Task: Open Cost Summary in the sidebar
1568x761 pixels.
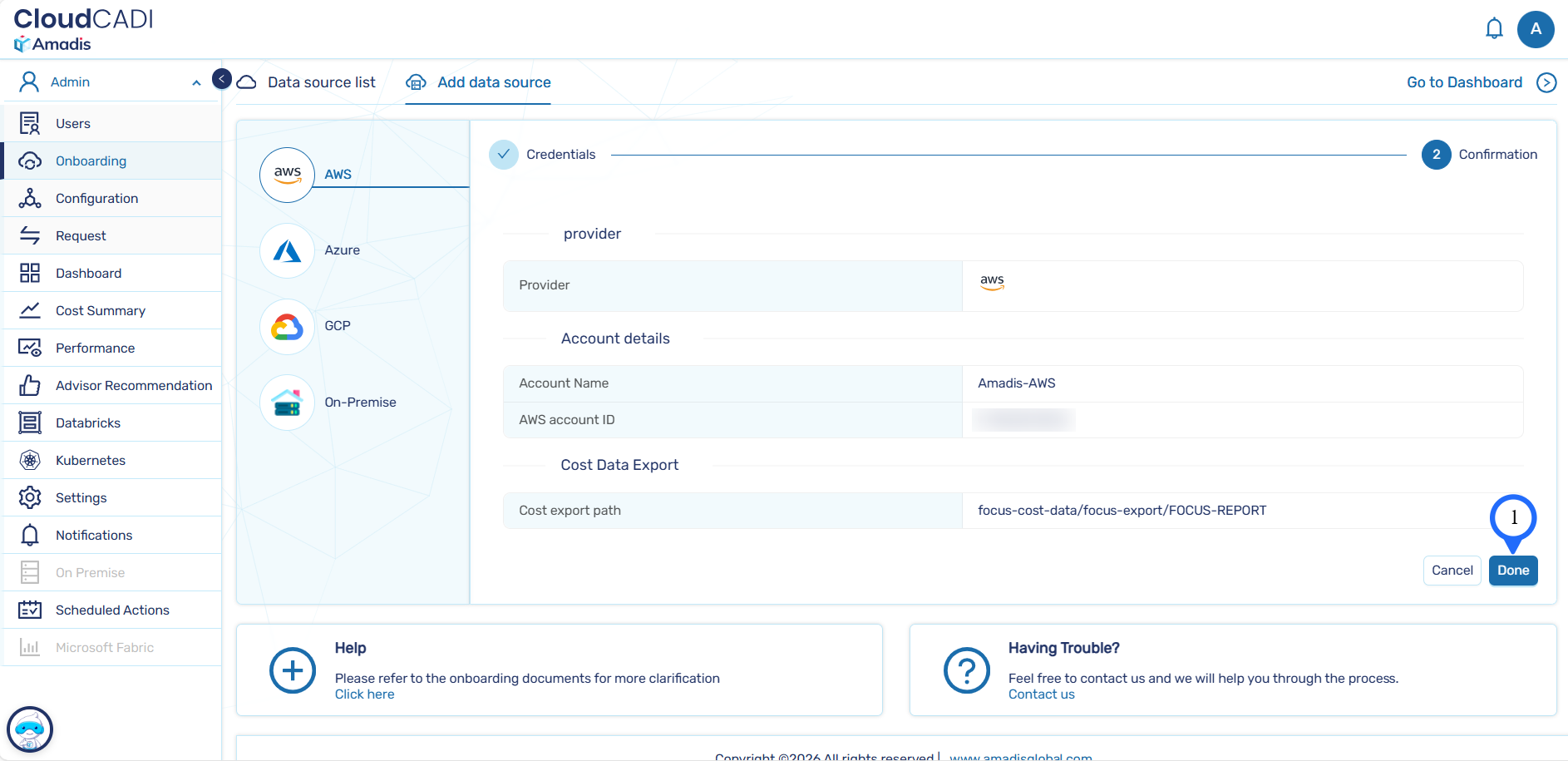Action: click(100, 310)
